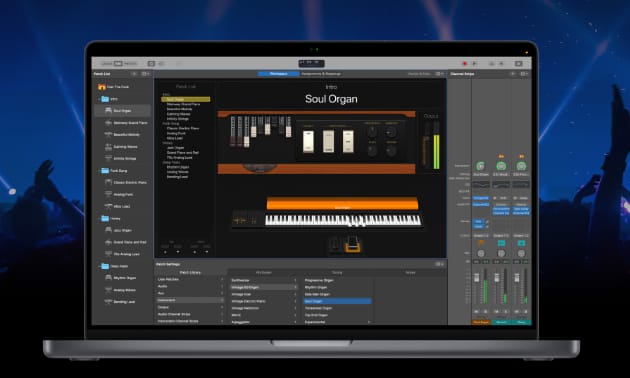Open the Patch List action menu icon

click(146, 74)
